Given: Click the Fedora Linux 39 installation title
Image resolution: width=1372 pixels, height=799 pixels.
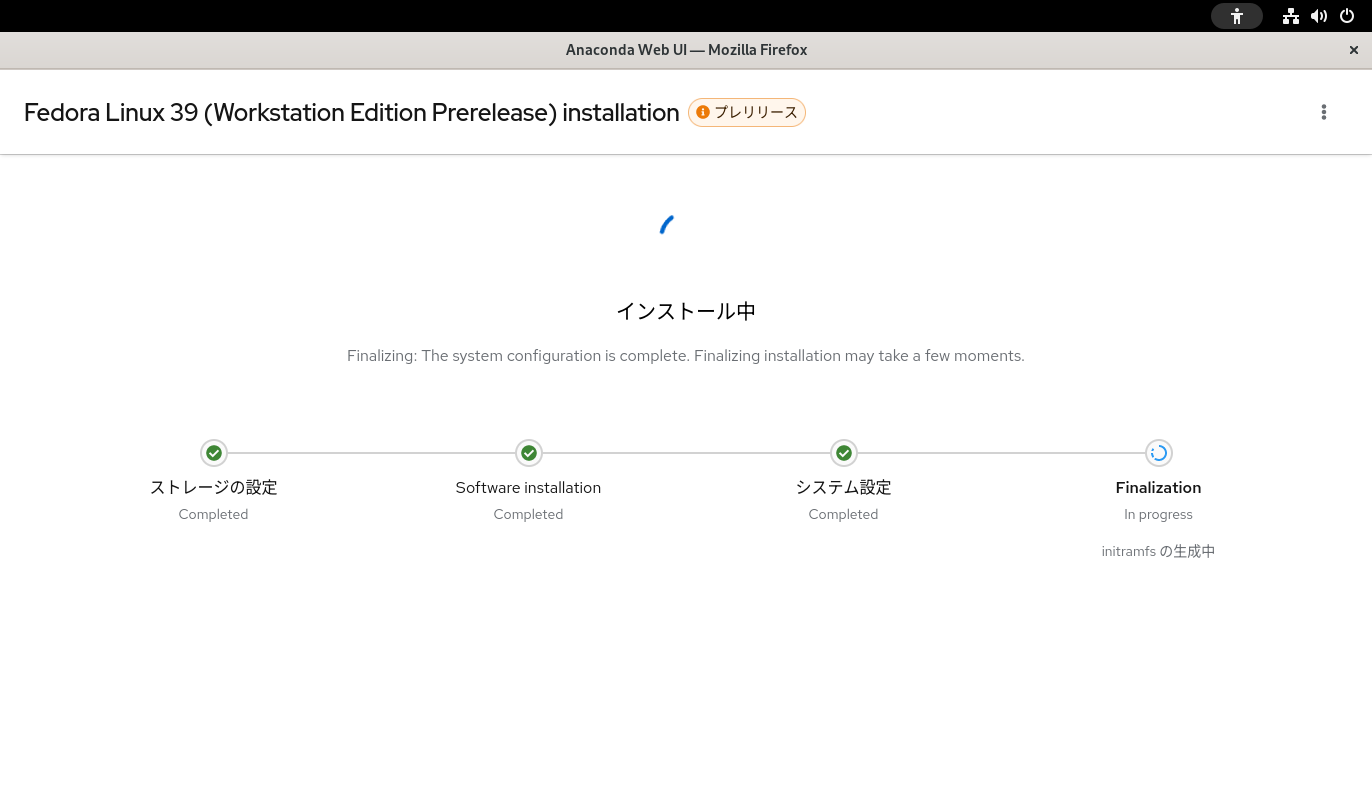Looking at the screenshot, I should point(352,112).
